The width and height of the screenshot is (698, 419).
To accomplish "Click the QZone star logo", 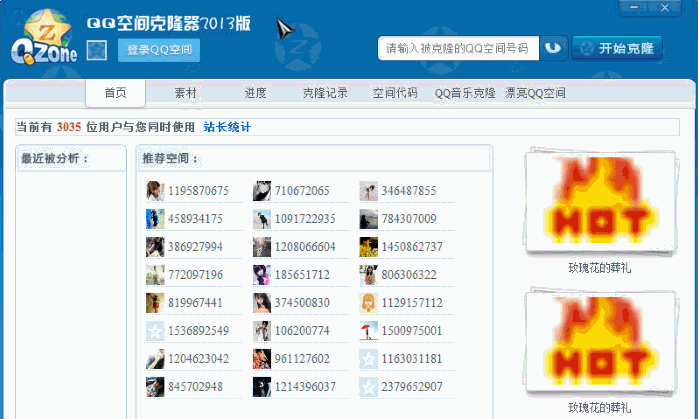I will [x=44, y=38].
